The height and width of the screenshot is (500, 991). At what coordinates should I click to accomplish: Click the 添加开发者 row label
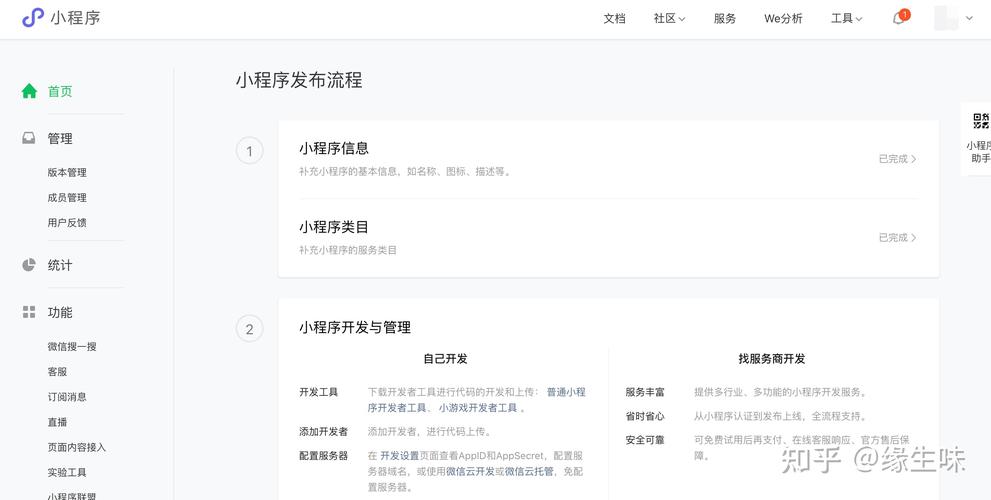coord(324,432)
